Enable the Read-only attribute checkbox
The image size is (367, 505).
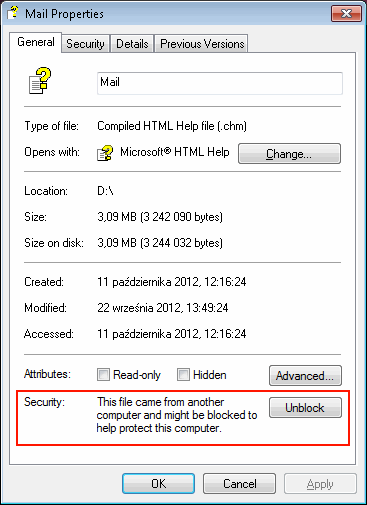[x=103, y=374]
